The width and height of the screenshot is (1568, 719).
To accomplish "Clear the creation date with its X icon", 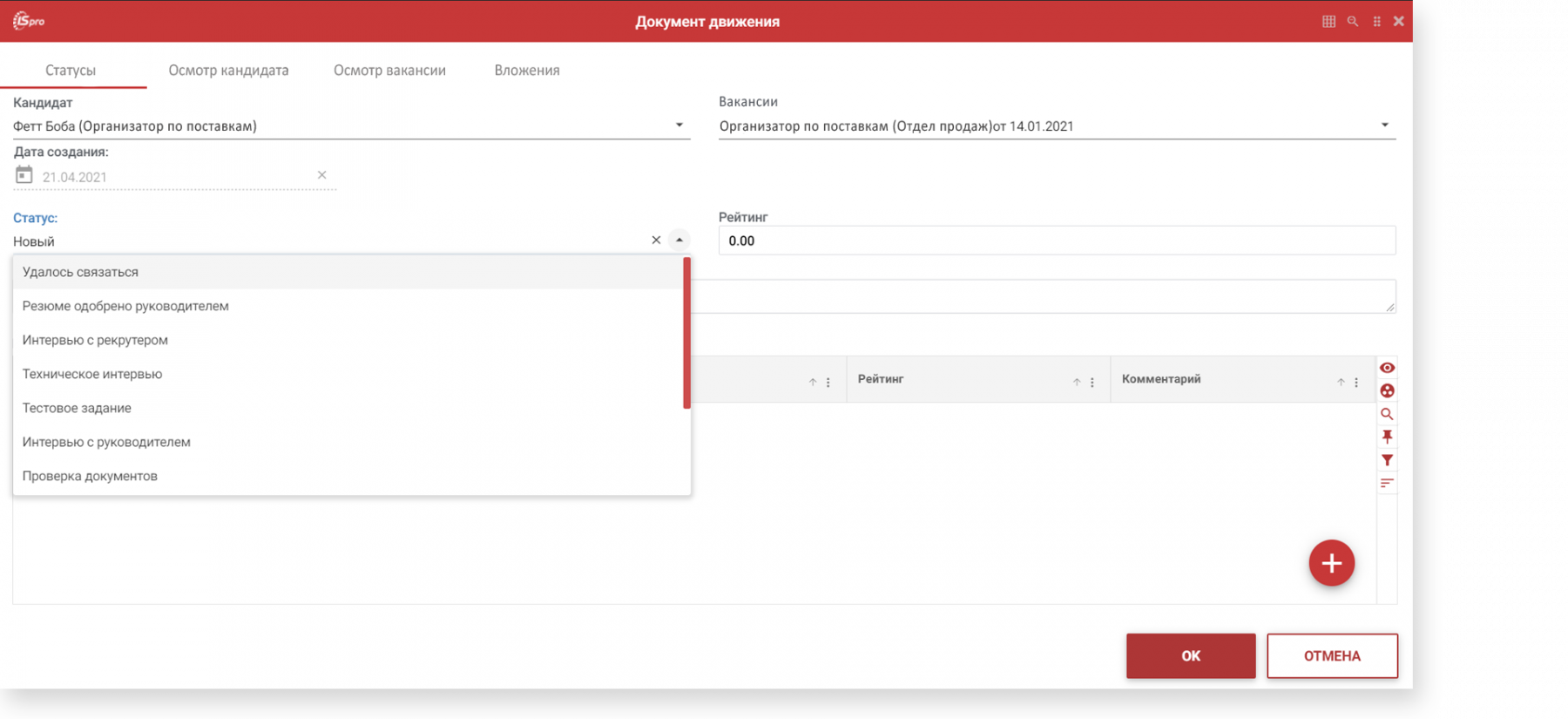I will coord(321,175).
